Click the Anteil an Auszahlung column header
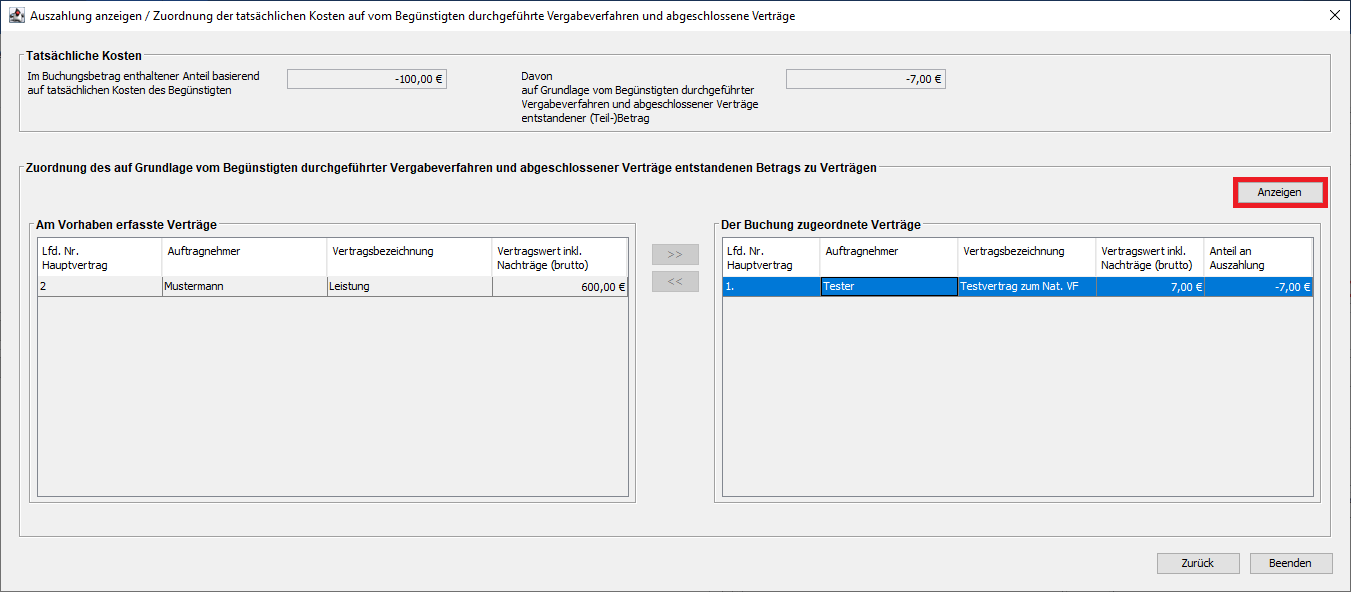The width and height of the screenshot is (1351, 592). click(1258, 258)
